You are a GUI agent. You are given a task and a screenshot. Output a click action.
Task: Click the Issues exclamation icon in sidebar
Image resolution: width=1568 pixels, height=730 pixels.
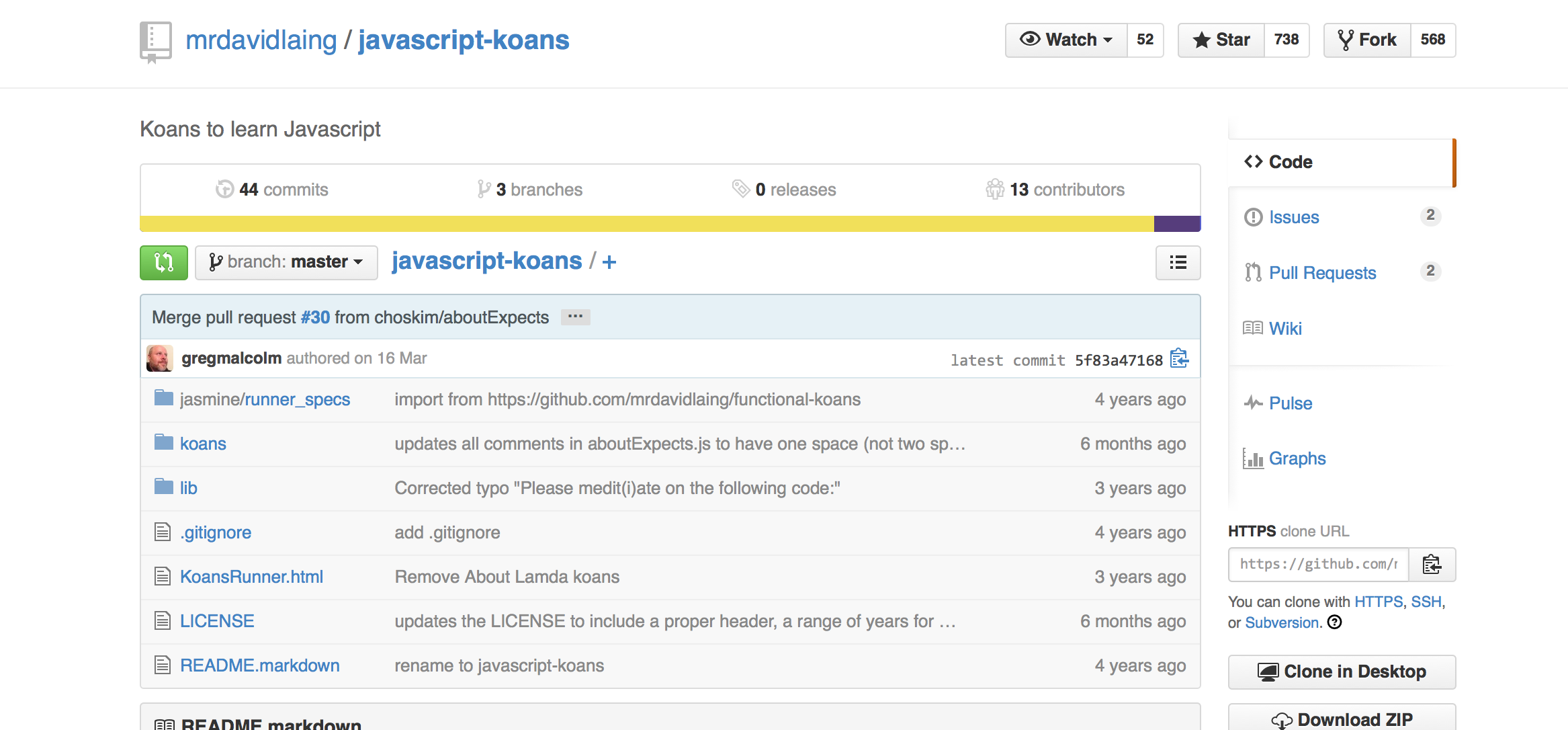point(1253,217)
